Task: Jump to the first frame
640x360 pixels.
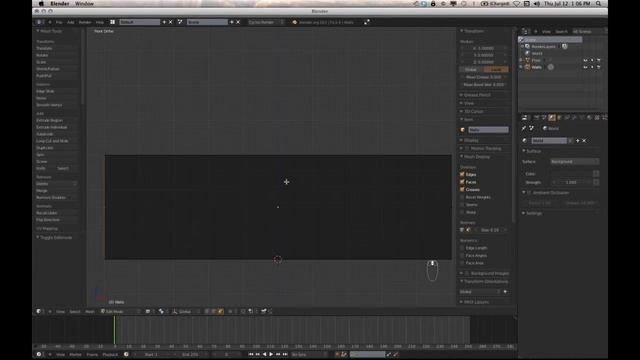Action: 251,354
